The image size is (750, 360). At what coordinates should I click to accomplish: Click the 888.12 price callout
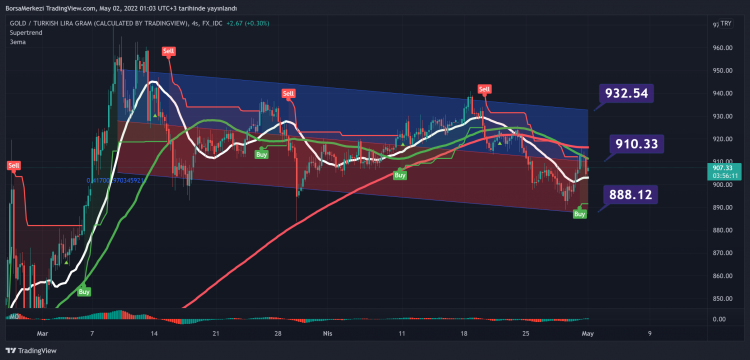point(629,195)
